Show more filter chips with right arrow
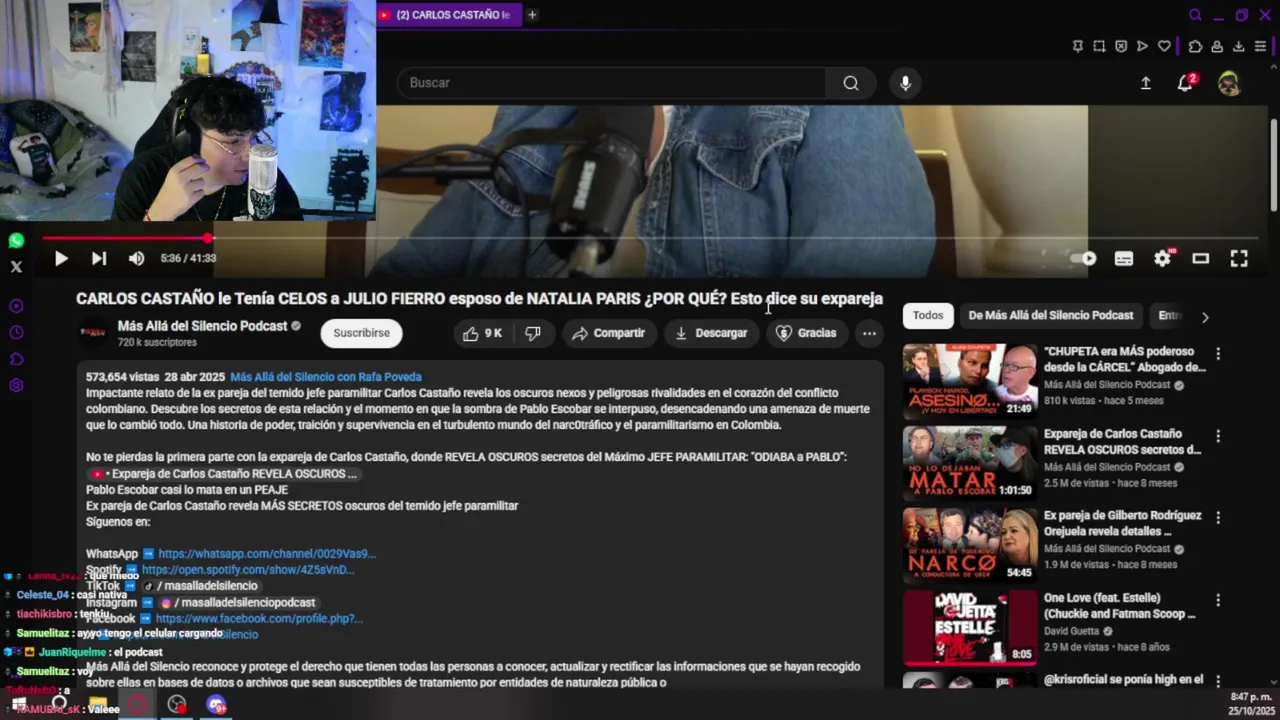This screenshot has width=1280, height=720. pos(1205,317)
